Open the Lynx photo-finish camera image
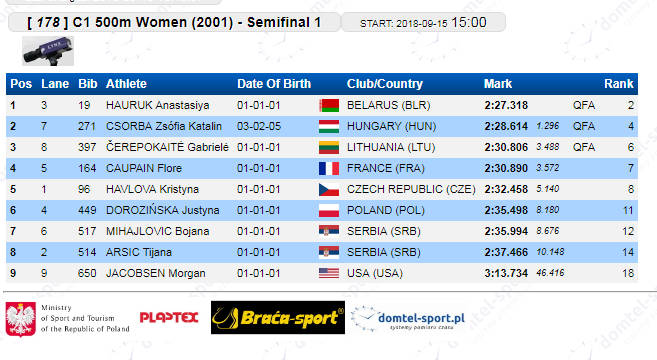 48,51
